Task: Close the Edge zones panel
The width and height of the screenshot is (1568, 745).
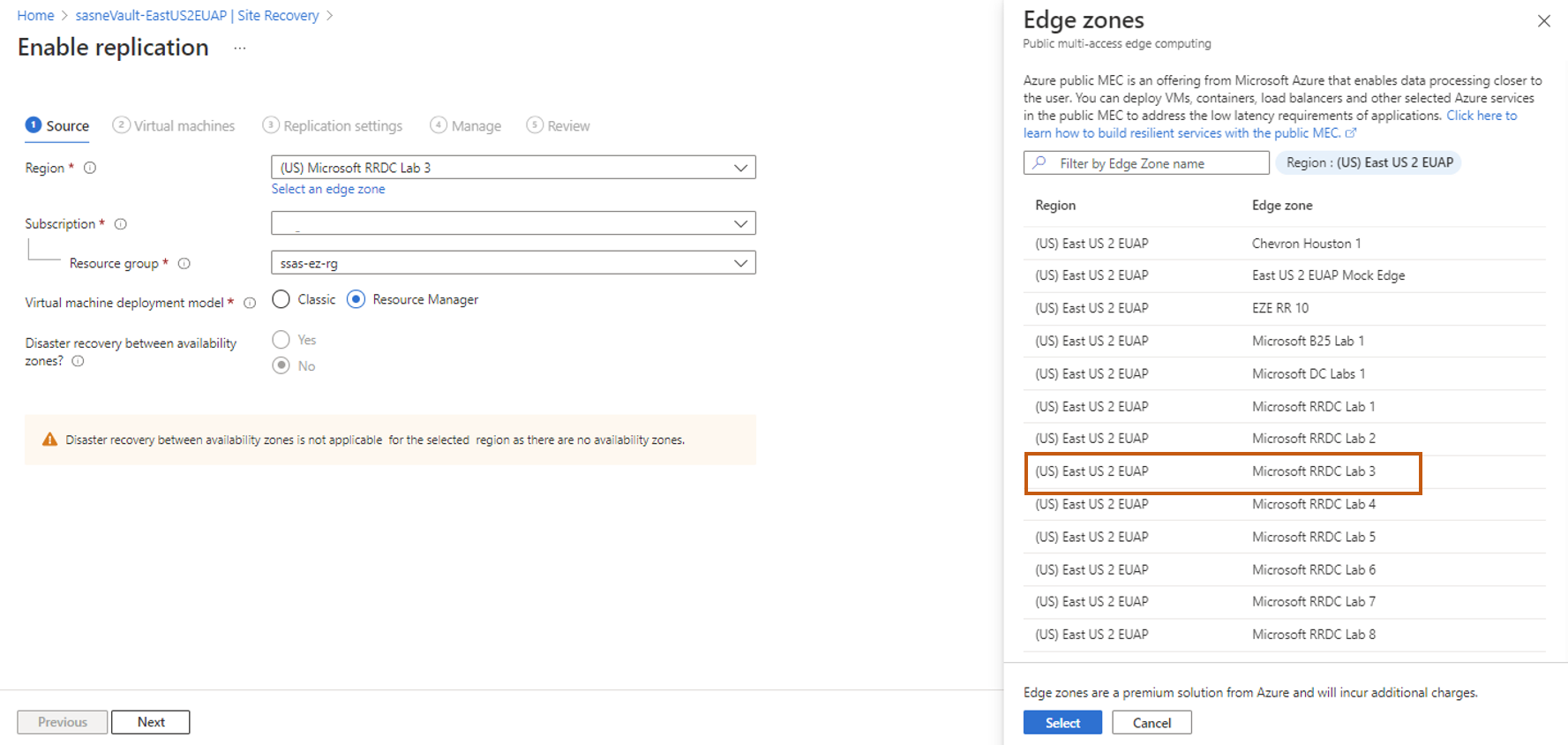Action: coord(1543,21)
